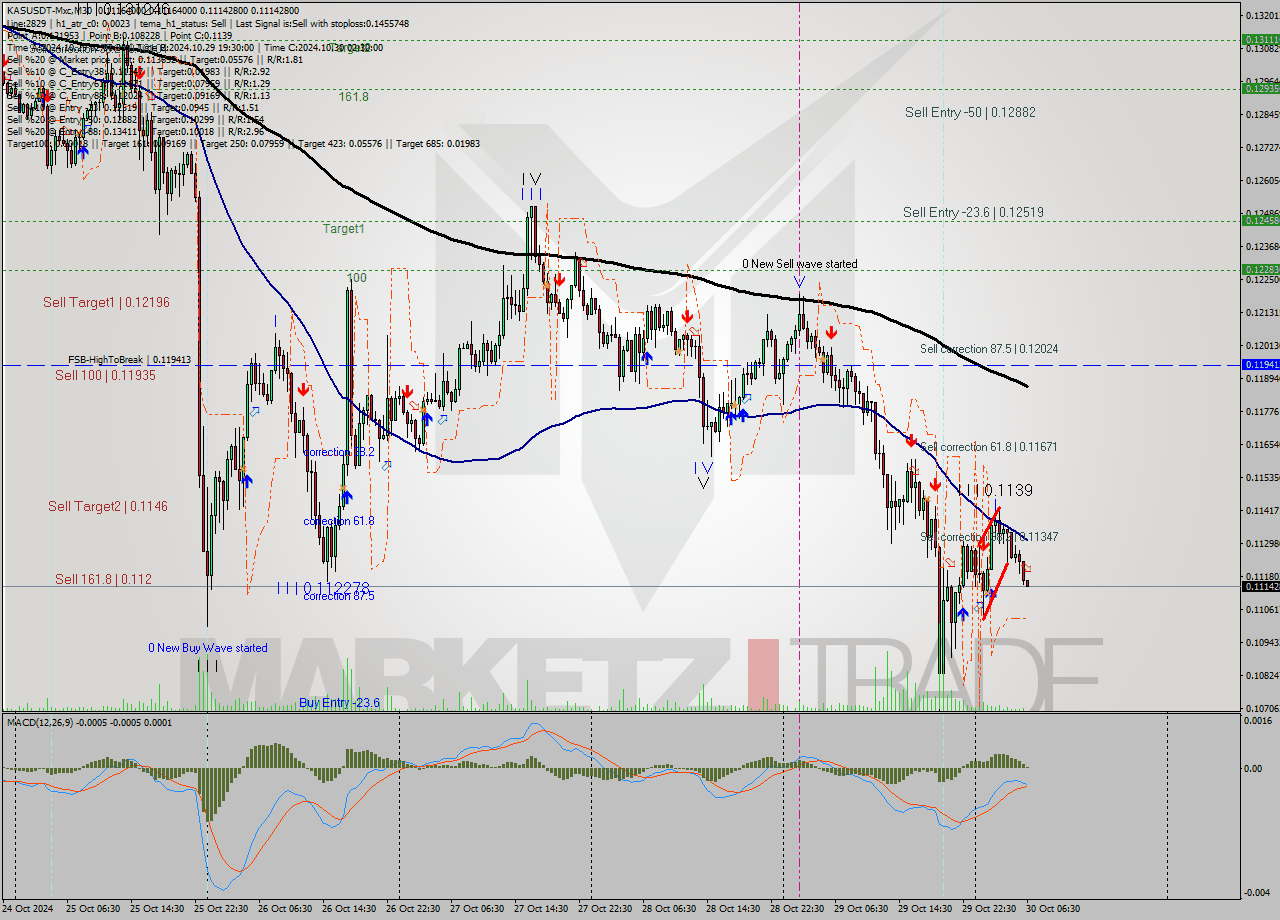1280x920 pixels.
Task: Click the '29 Oct 06:30' time label
Action: 861,909
